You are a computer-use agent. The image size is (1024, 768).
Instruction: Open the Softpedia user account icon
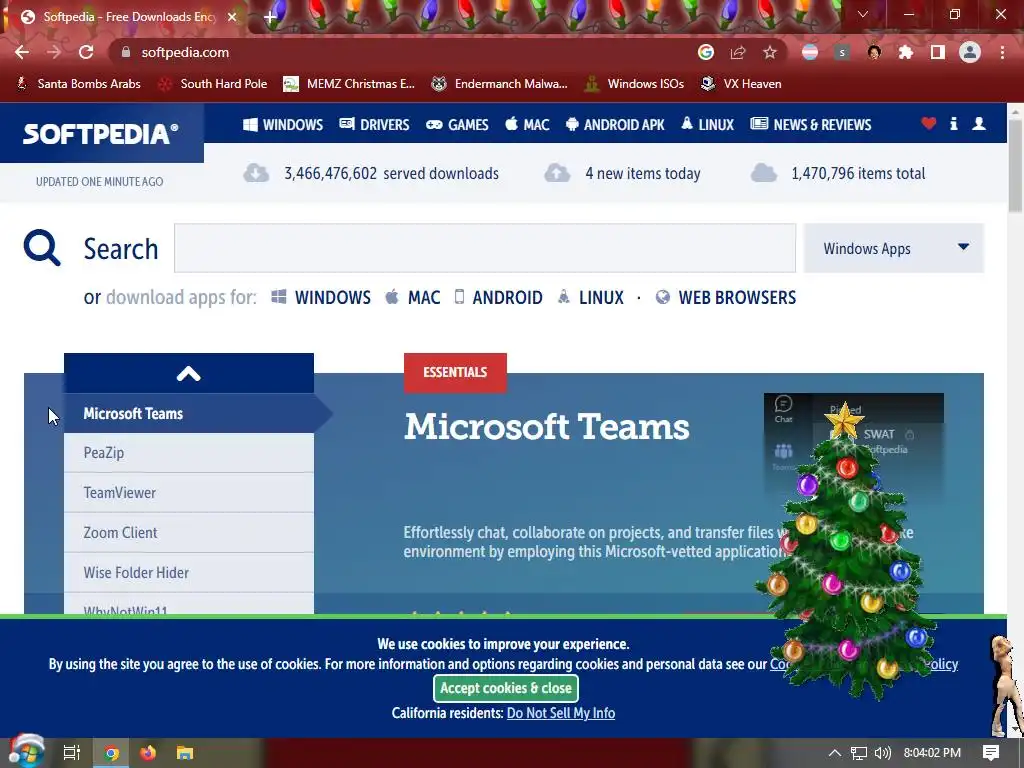point(979,123)
